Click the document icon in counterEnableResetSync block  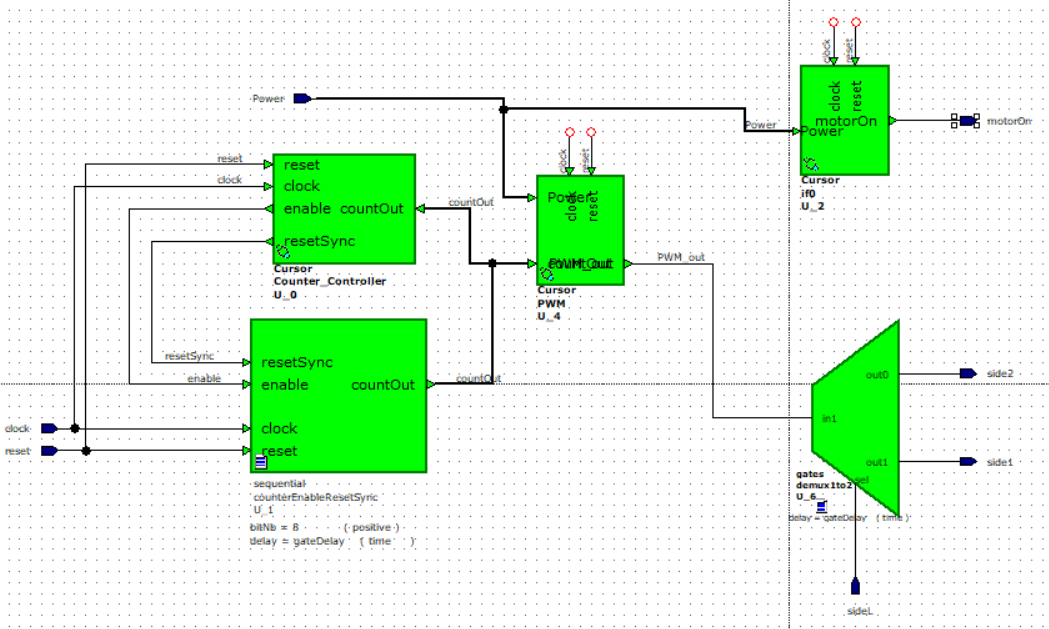(x=260, y=461)
